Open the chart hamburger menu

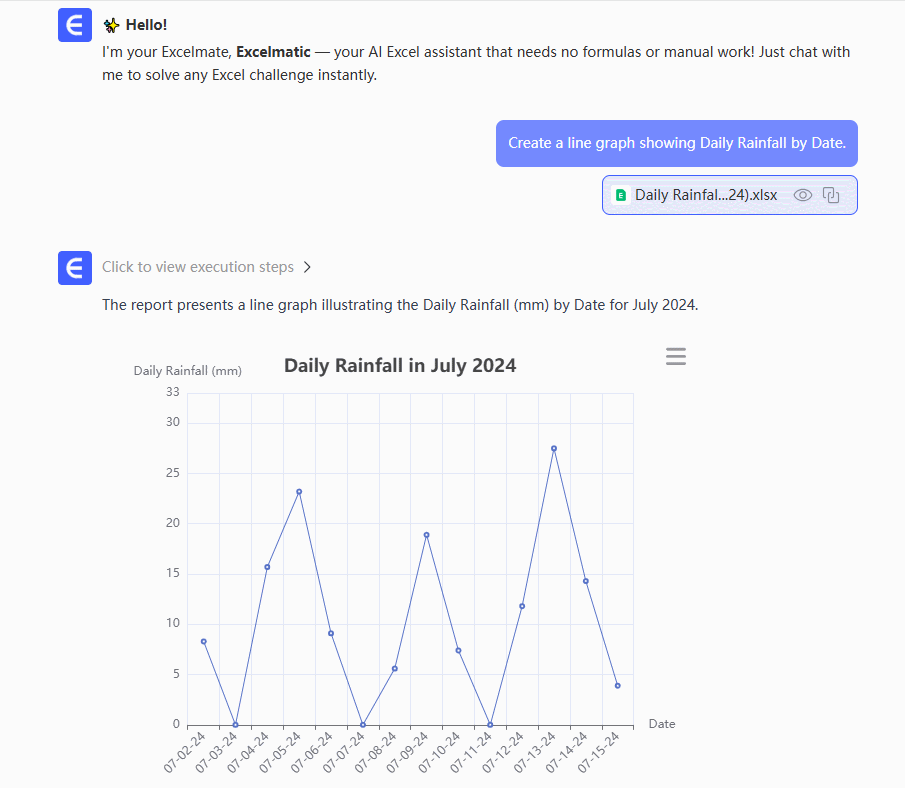point(676,357)
